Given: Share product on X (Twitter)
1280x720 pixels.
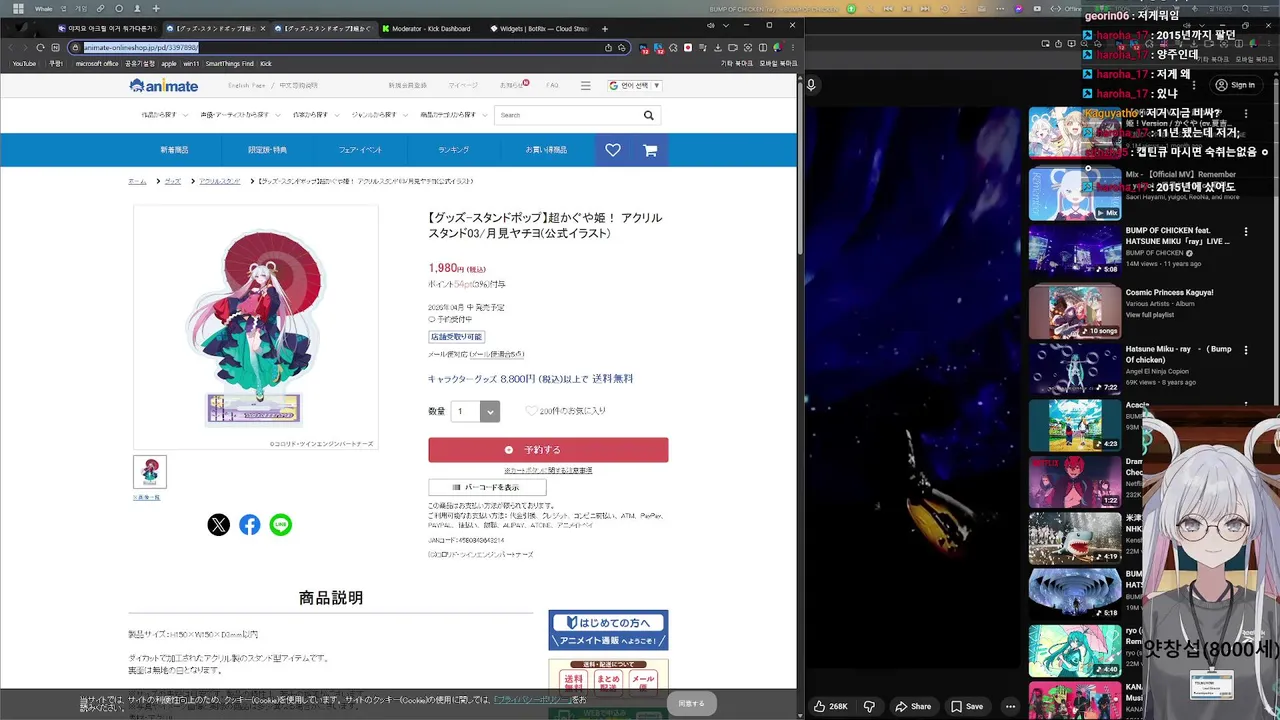Looking at the screenshot, I should (219, 525).
